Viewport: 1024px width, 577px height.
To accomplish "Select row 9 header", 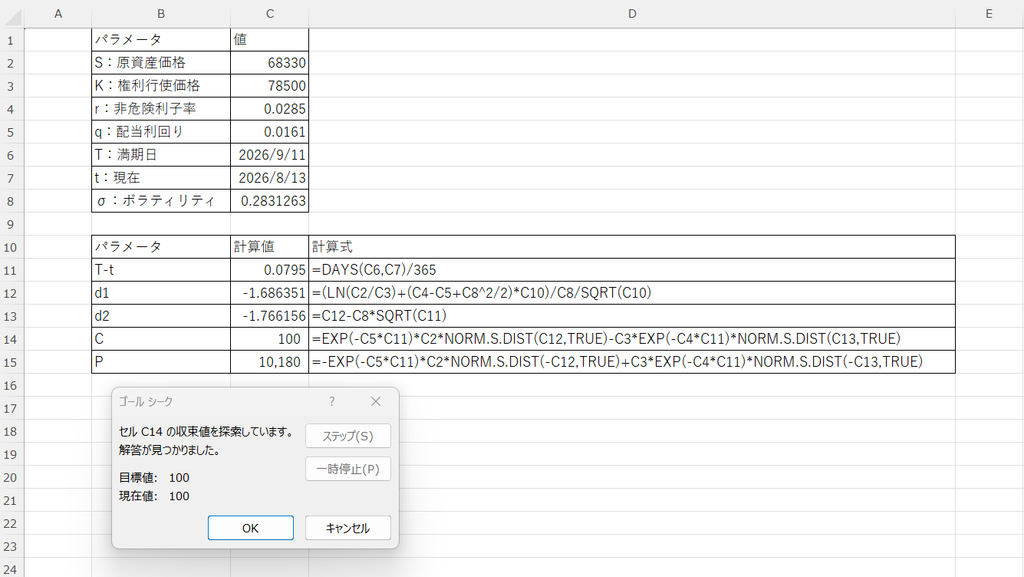I will click(11, 224).
